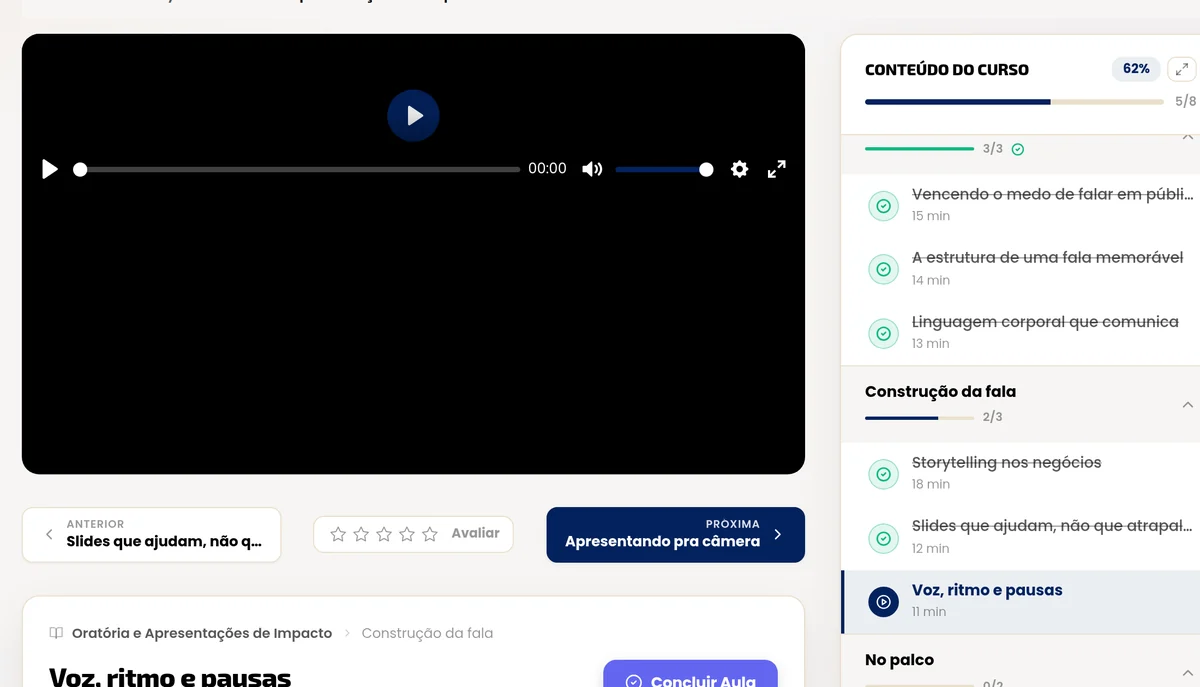Click the 11 min duration under Voz, ritmo e pausas
Screen dimensions: 1200x687
(929, 612)
